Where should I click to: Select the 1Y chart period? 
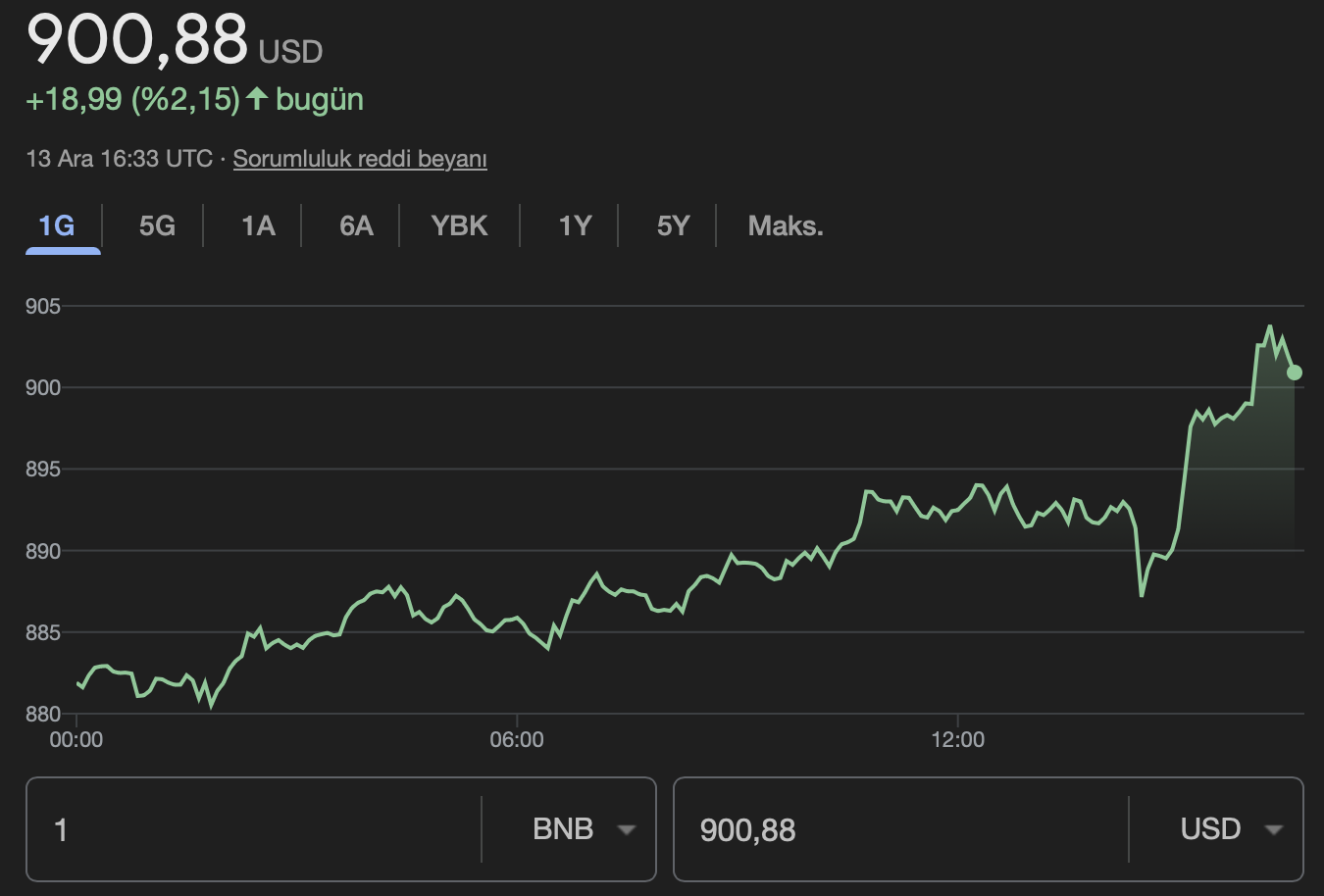pos(574,225)
